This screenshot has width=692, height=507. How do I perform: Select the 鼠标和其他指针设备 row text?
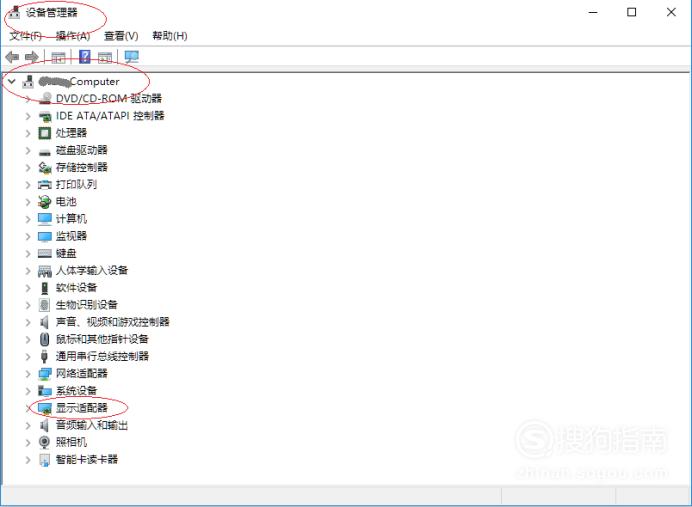[102, 339]
